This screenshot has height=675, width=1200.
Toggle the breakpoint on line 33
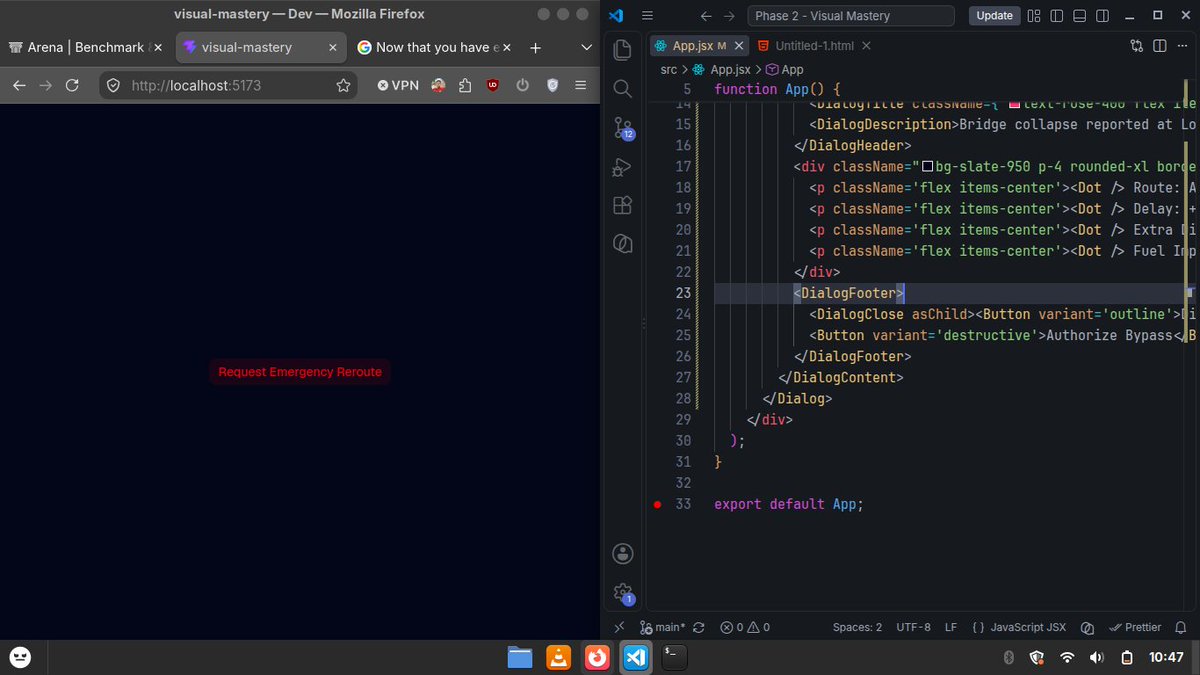[657, 505]
